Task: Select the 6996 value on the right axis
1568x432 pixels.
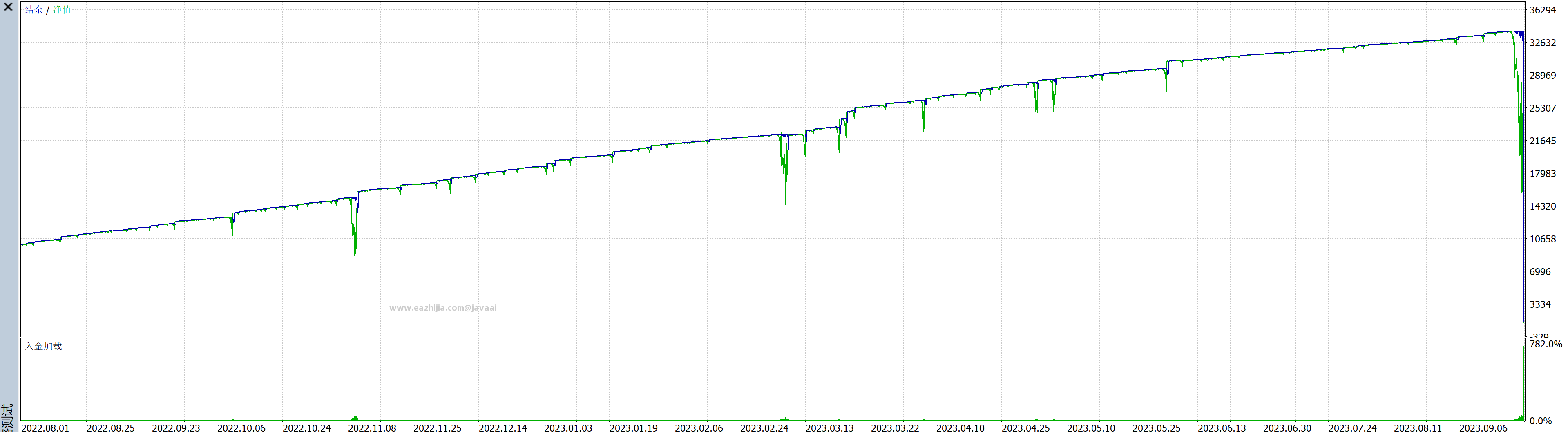Action: [x=1540, y=272]
